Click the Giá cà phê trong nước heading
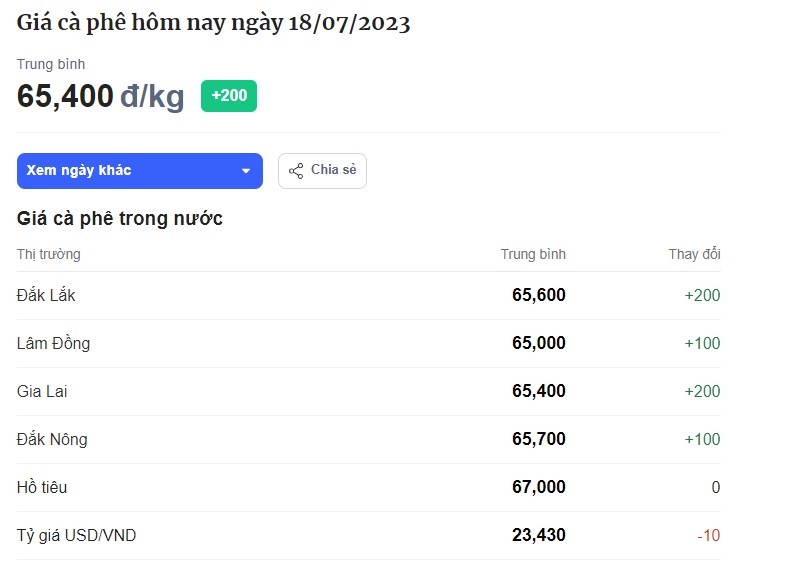This screenshot has height=562, width=795. (x=120, y=219)
